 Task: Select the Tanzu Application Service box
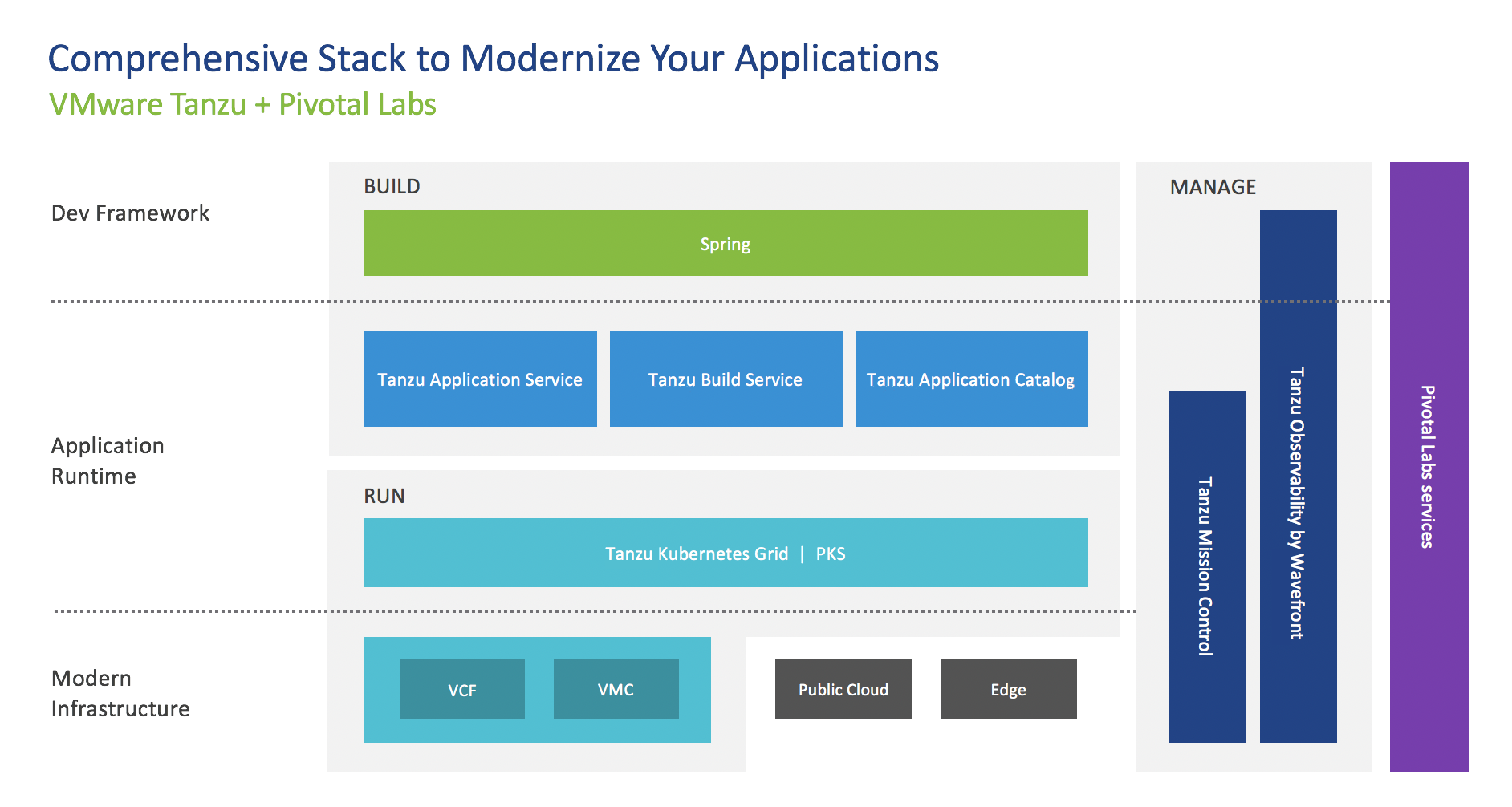[x=481, y=379]
